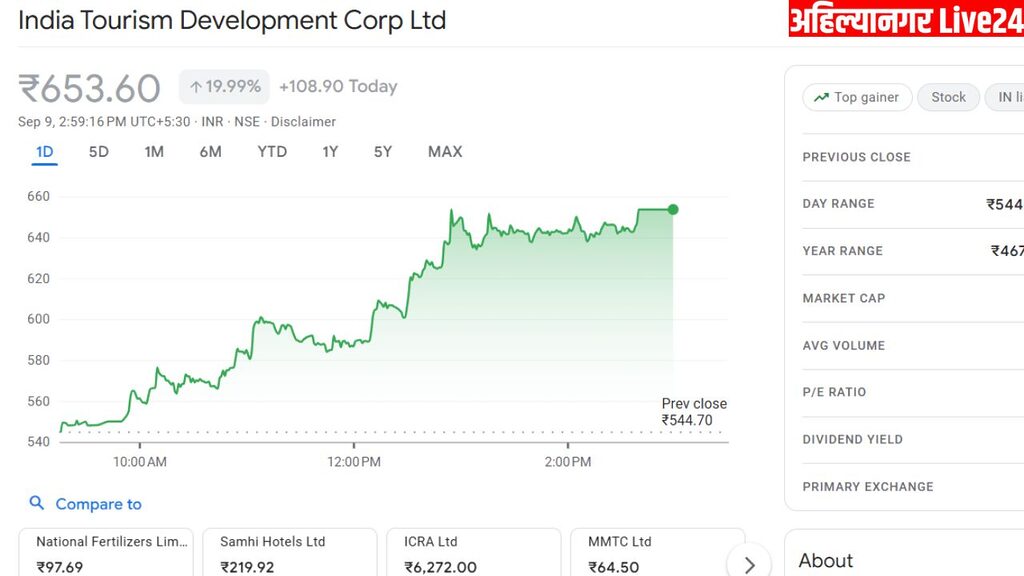Select the YTD chart range
This screenshot has height=576, width=1024.
pos(272,152)
